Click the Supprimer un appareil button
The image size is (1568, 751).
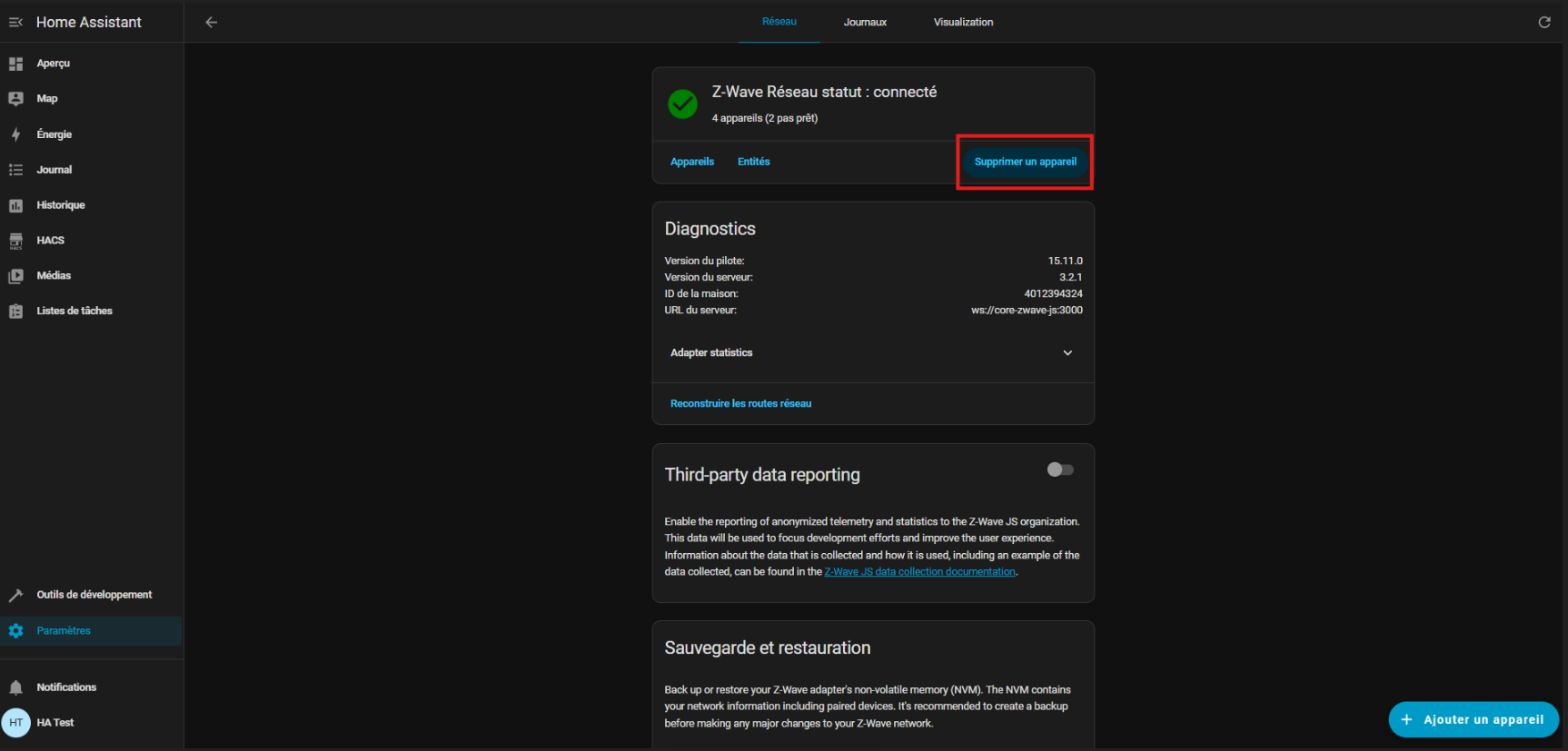[x=1025, y=162]
